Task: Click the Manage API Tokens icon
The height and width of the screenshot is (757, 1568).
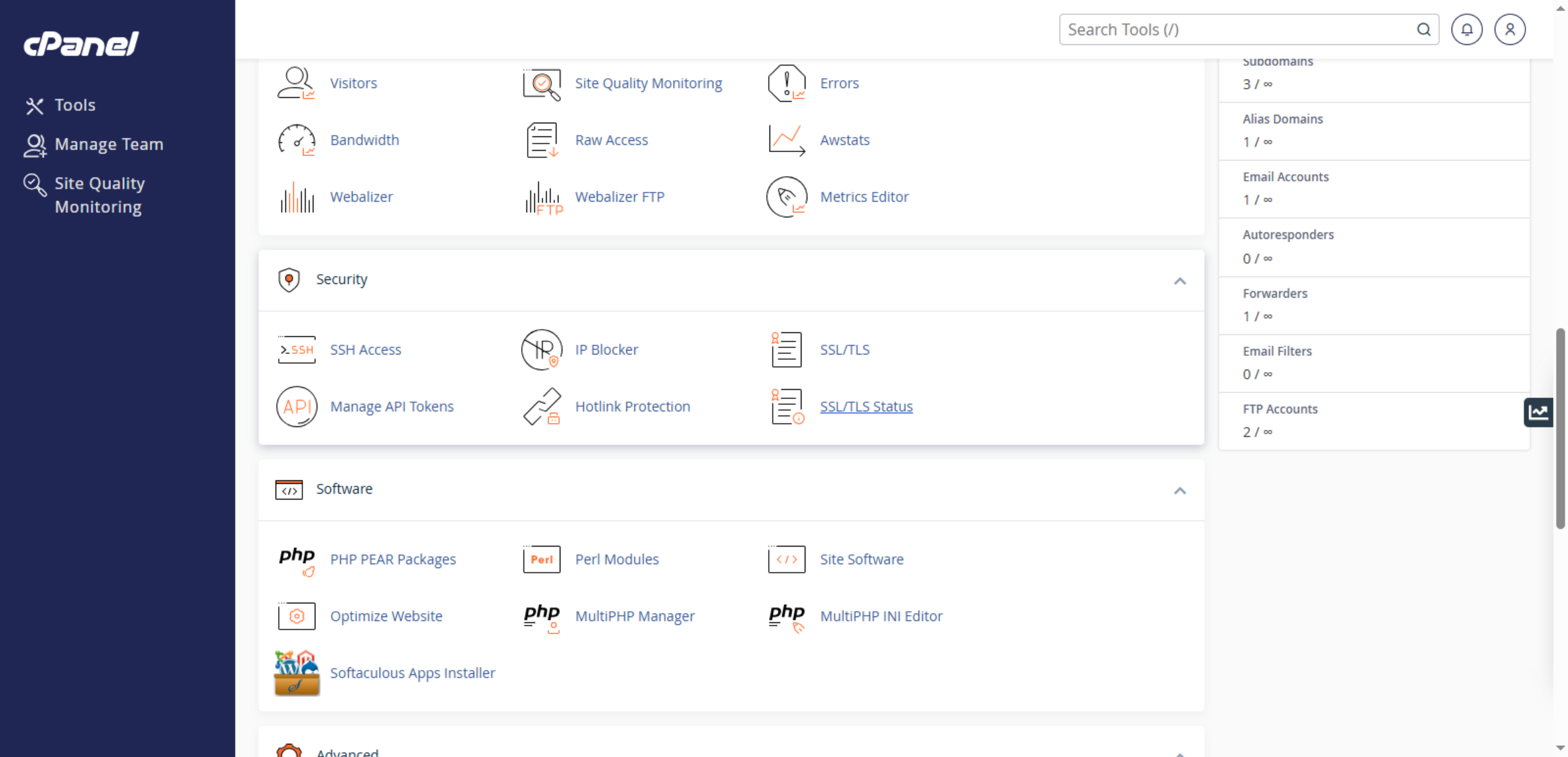Action: [x=297, y=406]
